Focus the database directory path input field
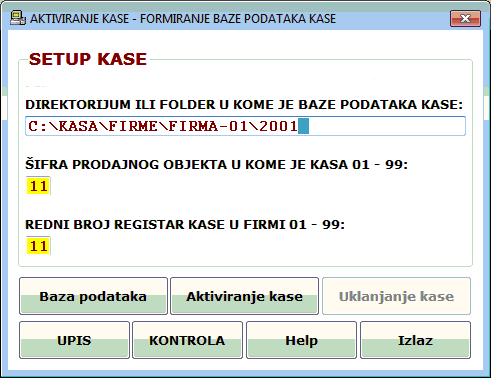The width and height of the screenshot is (491, 378). tap(245, 126)
